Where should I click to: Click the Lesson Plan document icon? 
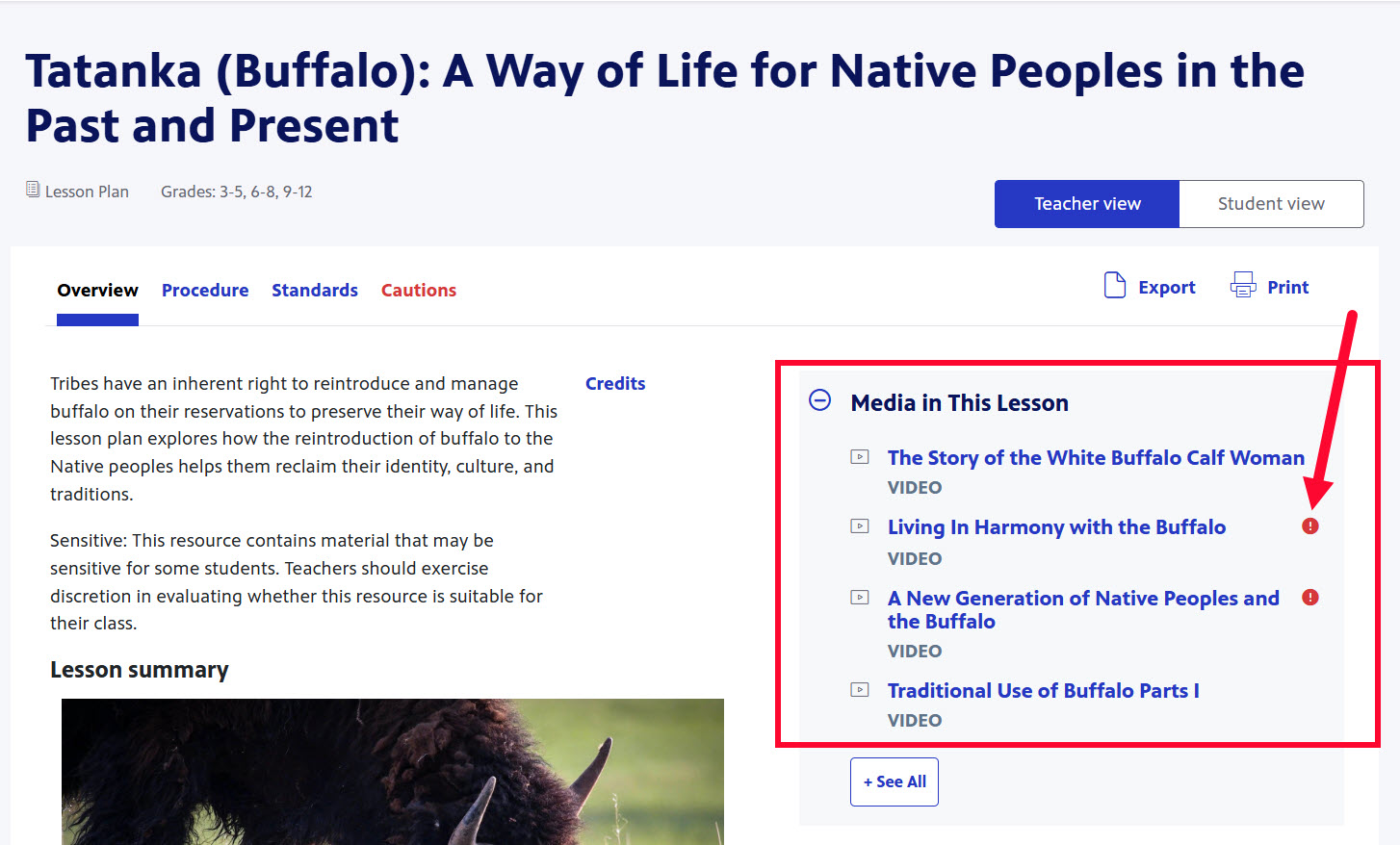point(33,190)
